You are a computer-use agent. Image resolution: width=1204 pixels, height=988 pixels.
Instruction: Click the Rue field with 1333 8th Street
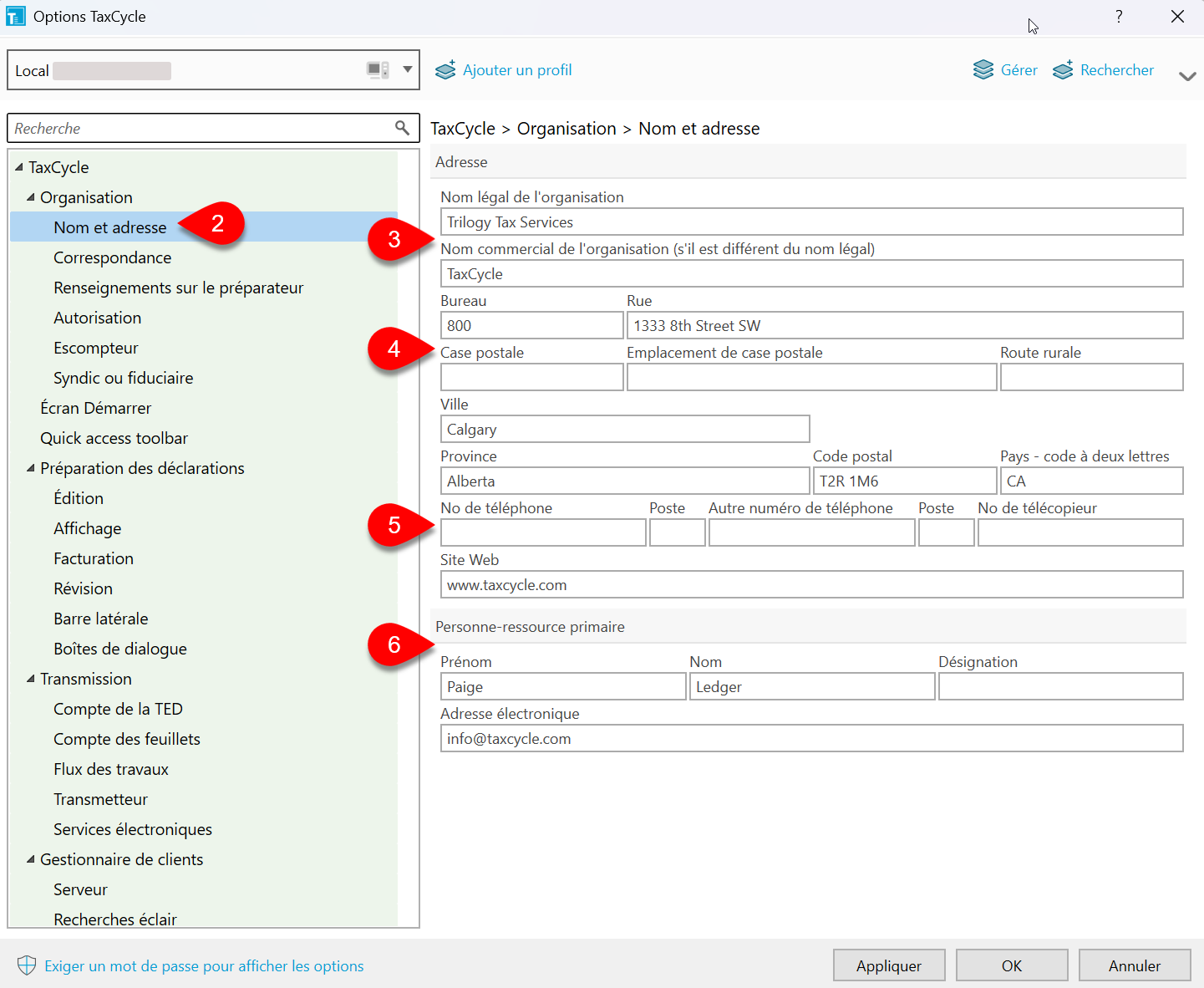[905, 325]
